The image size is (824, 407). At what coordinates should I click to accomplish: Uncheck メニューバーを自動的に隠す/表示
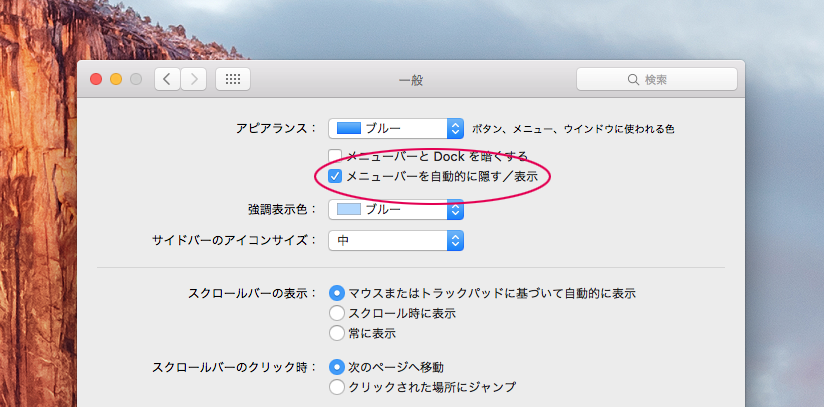335,176
